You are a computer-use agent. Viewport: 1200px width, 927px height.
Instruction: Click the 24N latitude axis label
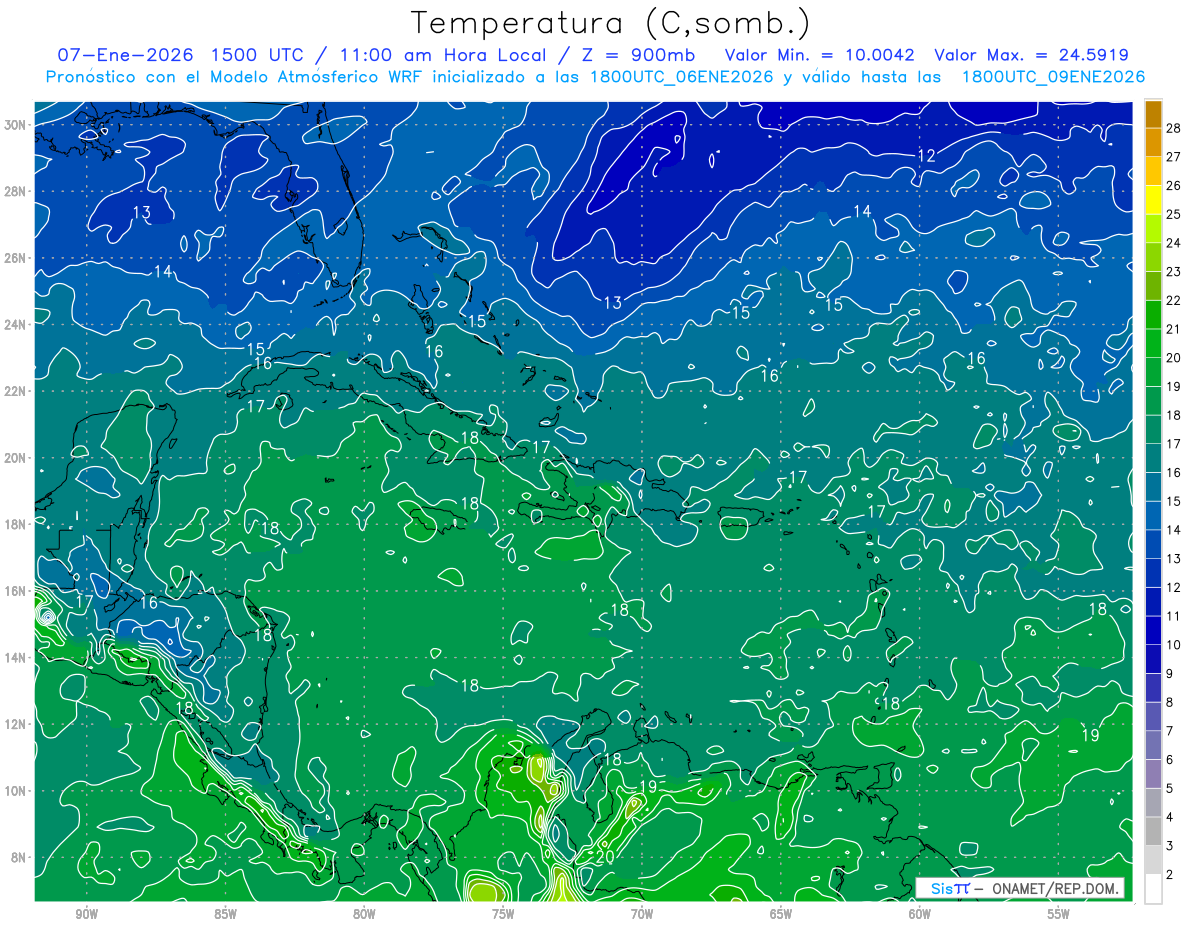pyautogui.click(x=15, y=325)
